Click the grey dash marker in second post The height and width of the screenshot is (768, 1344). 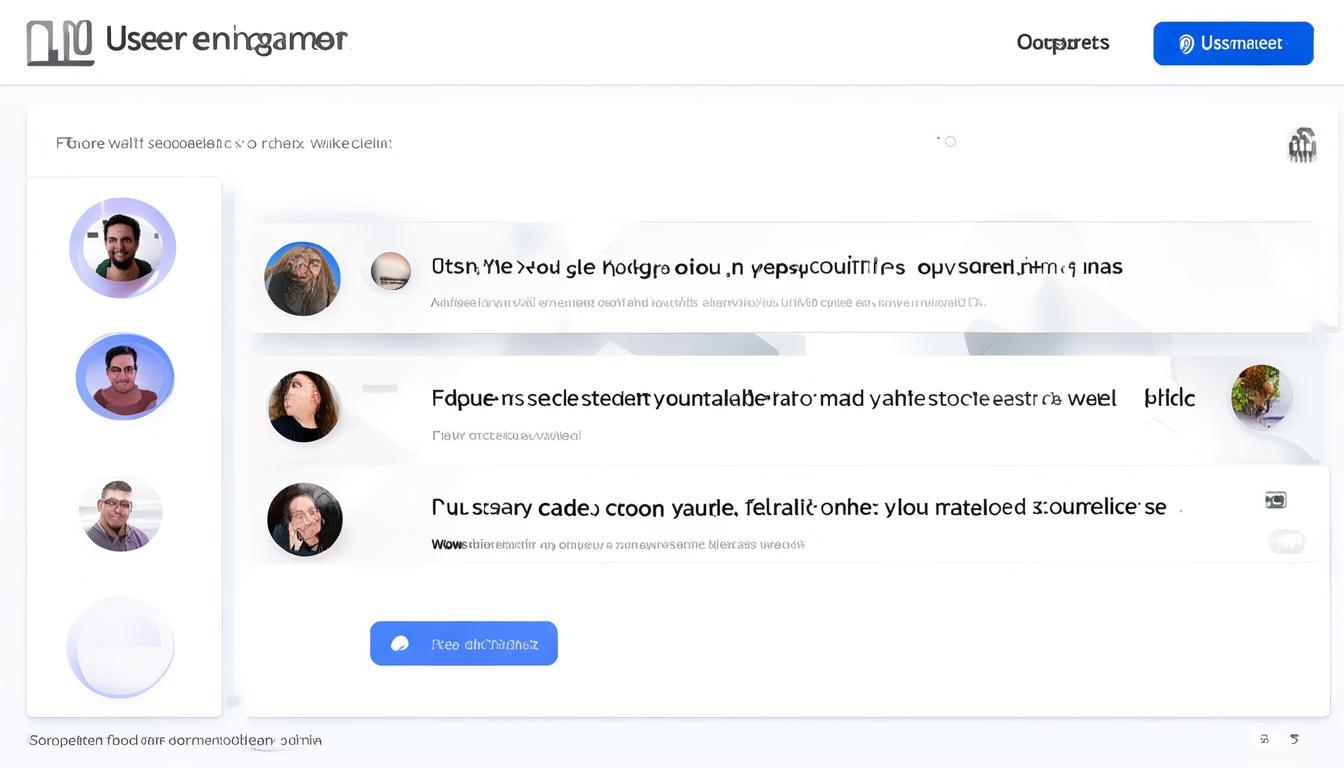(380, 388)
